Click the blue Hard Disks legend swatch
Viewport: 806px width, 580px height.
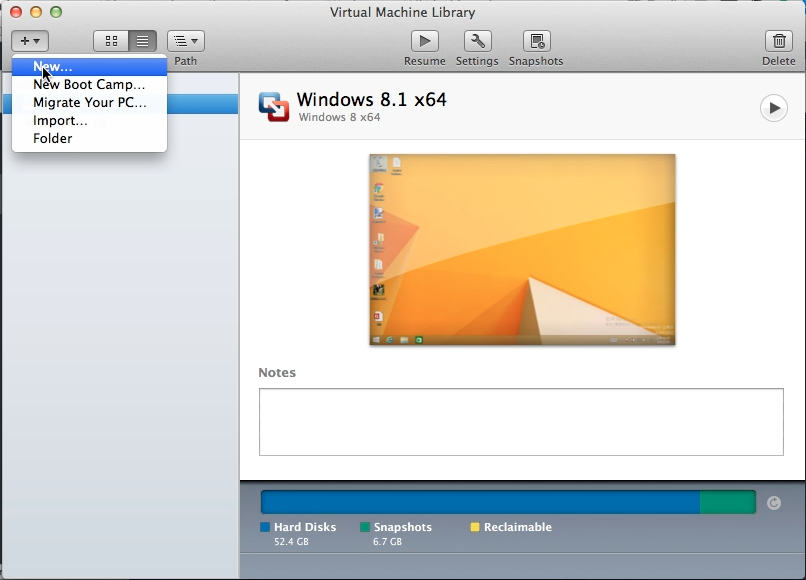[265, 527]
